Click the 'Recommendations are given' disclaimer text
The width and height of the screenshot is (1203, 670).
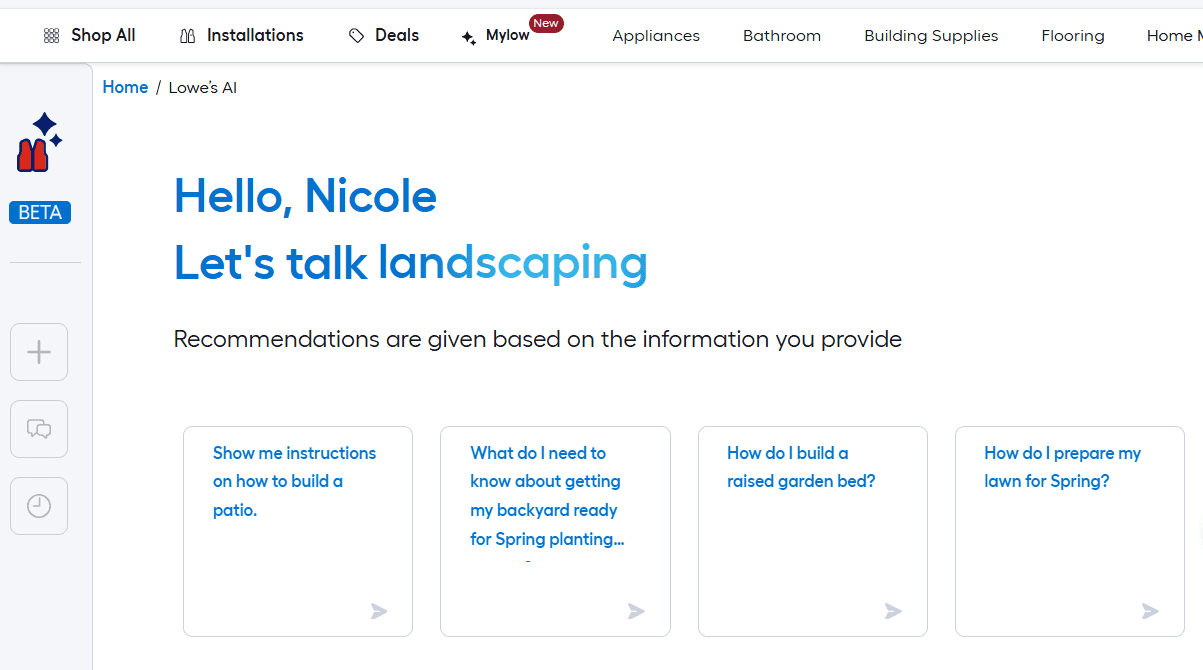tap(538, 339)
